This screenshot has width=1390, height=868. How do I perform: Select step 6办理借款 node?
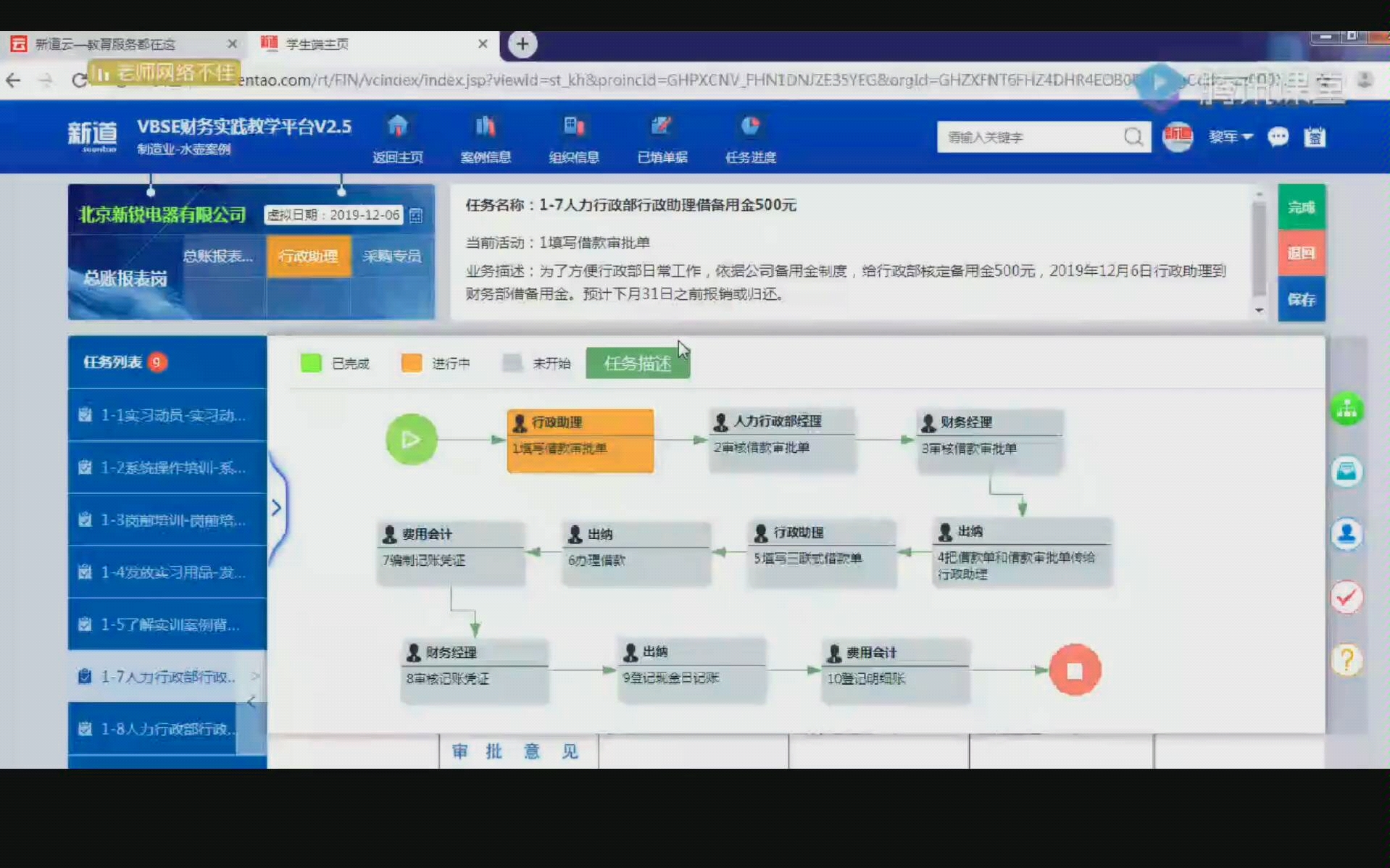pyautogui.click(x=636, y=554)
